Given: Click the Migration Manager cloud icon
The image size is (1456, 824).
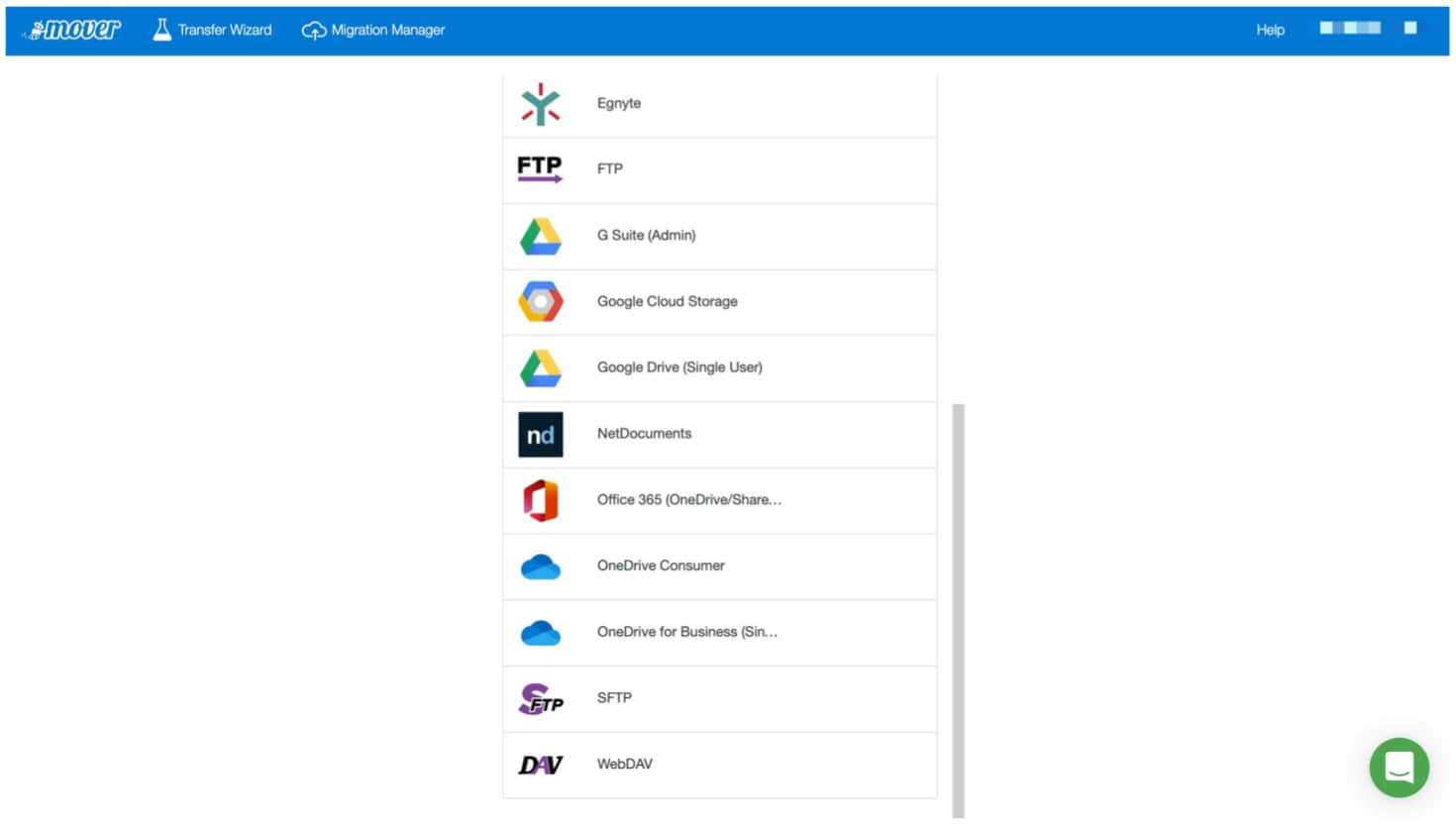Looking at the screenshot, I should pos(314,31).
